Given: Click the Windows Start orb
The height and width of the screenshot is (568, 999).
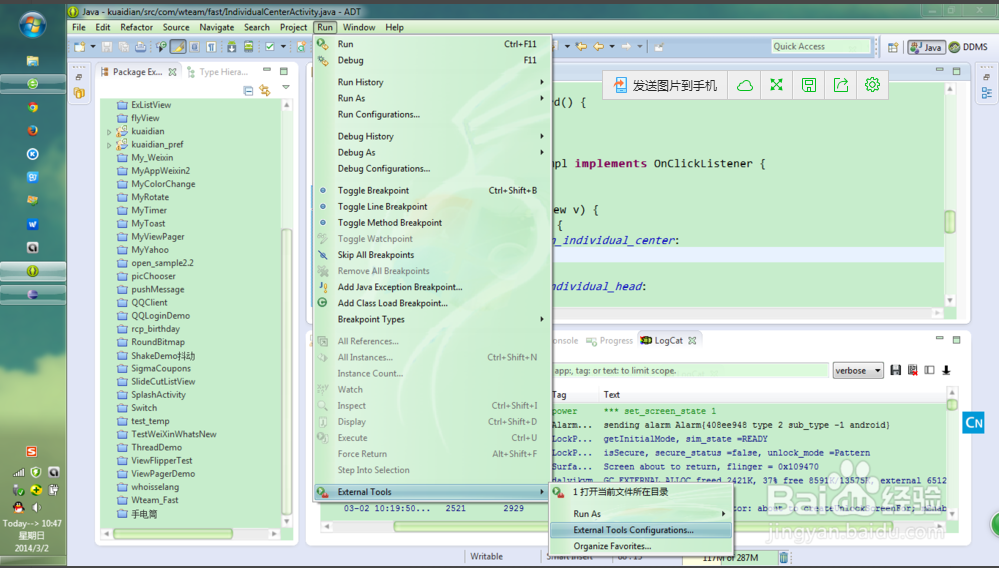Looking at the screenshot, I should click(32, 24).
